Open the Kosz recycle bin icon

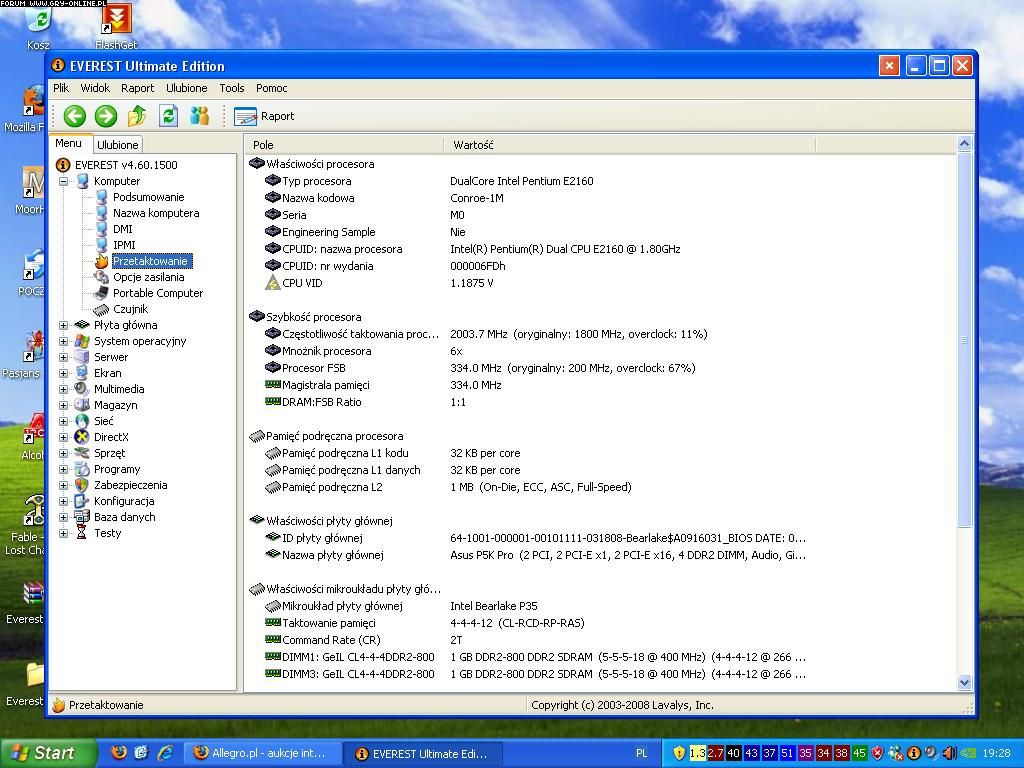pos(39,27)
